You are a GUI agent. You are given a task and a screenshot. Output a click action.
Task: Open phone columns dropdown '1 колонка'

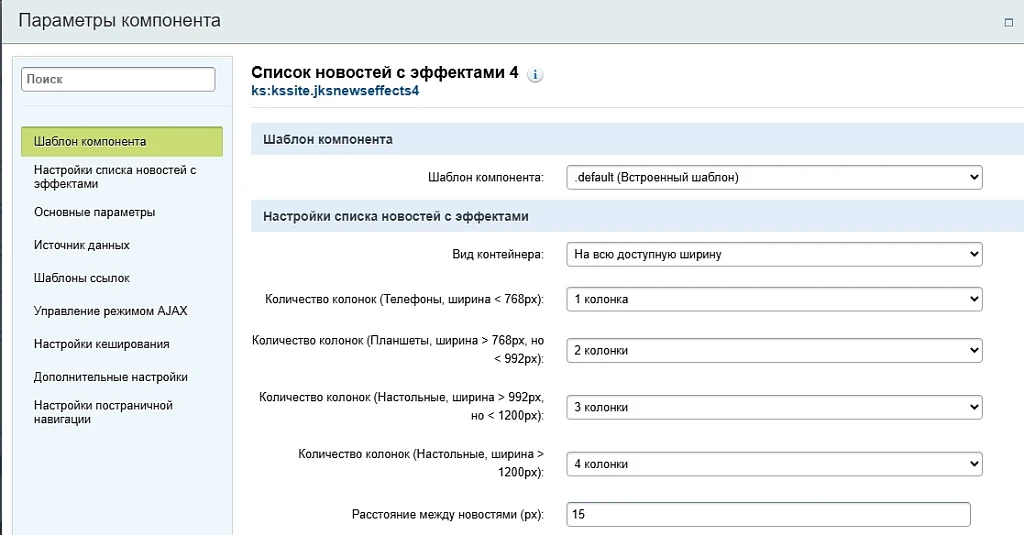point(774,299)
